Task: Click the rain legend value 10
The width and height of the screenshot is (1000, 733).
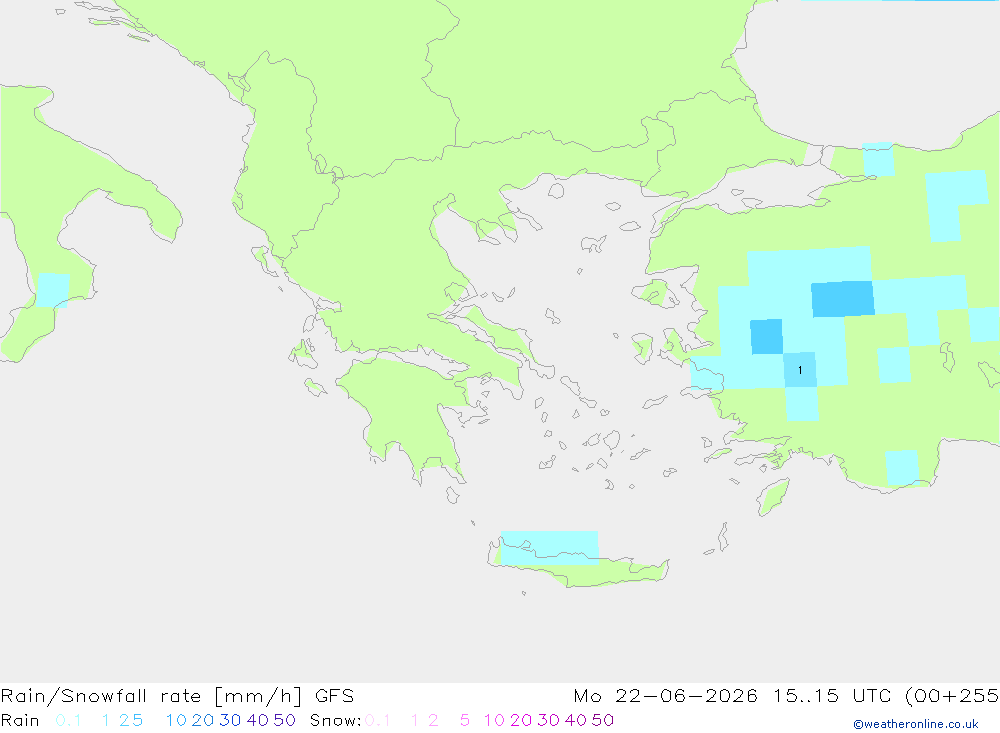Action: (x=176, y=720)
